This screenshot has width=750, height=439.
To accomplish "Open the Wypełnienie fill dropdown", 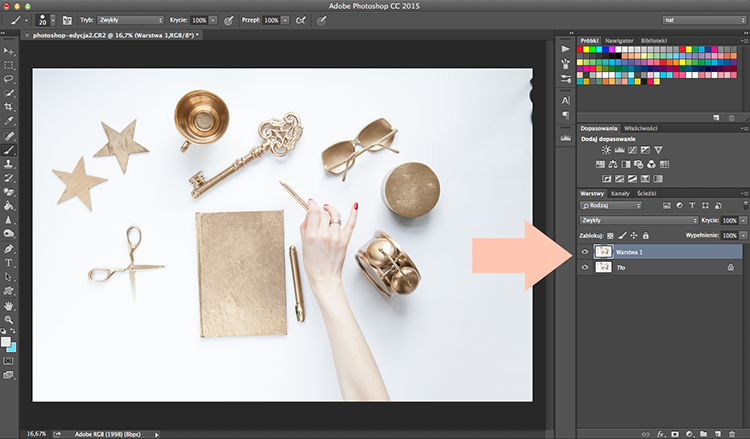I will pos(743,235).
